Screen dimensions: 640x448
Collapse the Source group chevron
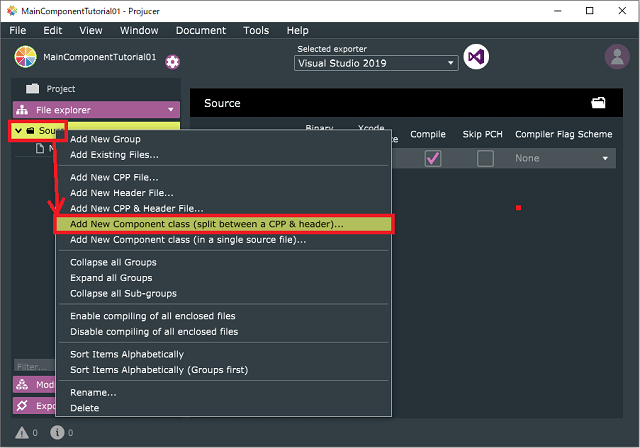click(18, 131)
